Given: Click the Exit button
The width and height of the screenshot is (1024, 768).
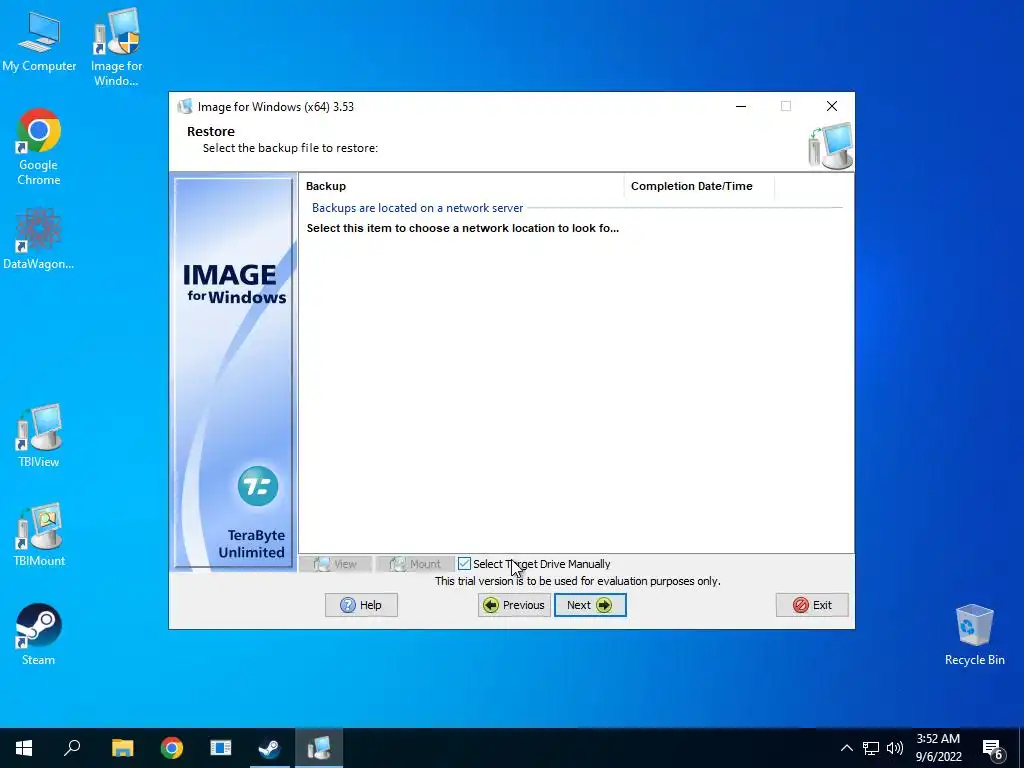Looking at the screenshot, I should [x=812, y=605].
